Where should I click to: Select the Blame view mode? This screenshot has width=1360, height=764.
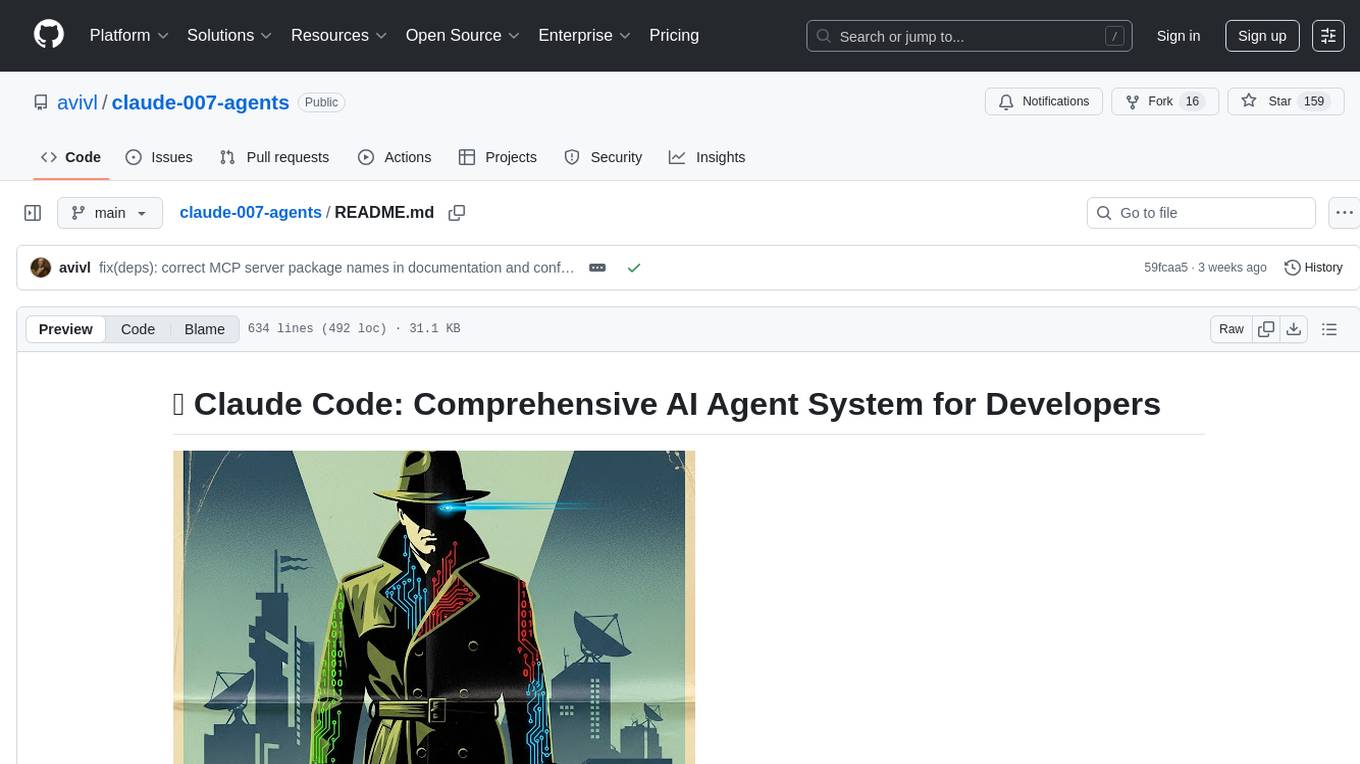(x=204, y=329)
